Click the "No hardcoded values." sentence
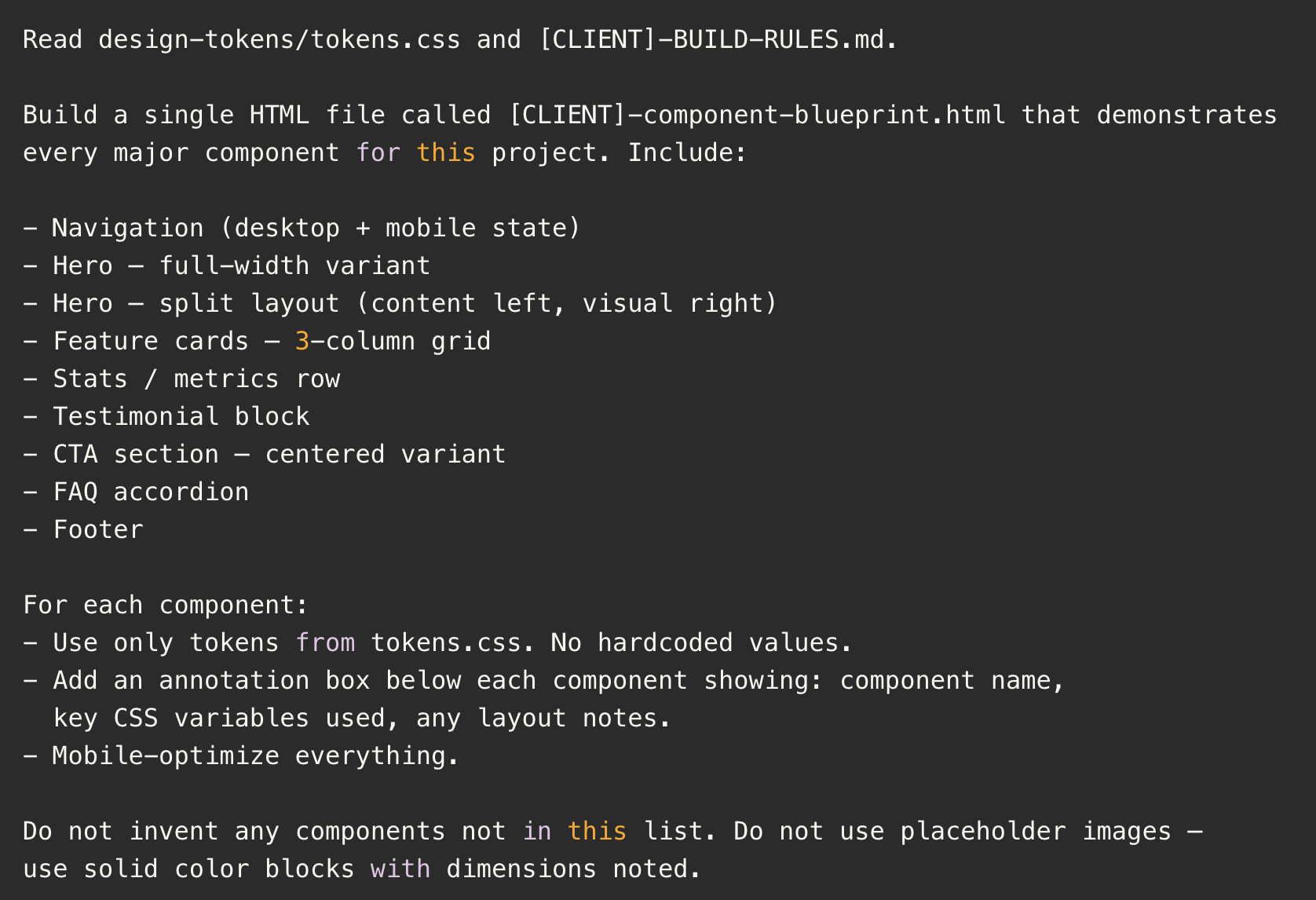This screenshot has width=1316, height=900. 701,642
